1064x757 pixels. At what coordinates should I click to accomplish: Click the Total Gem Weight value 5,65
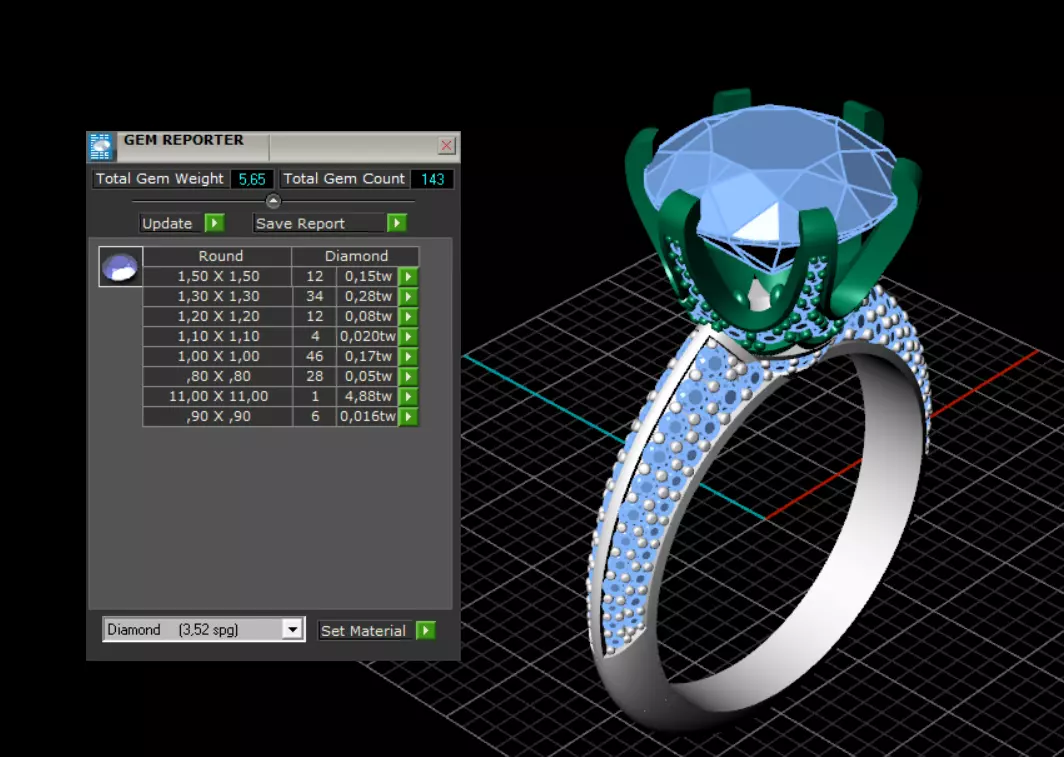[x=252, y=179]
